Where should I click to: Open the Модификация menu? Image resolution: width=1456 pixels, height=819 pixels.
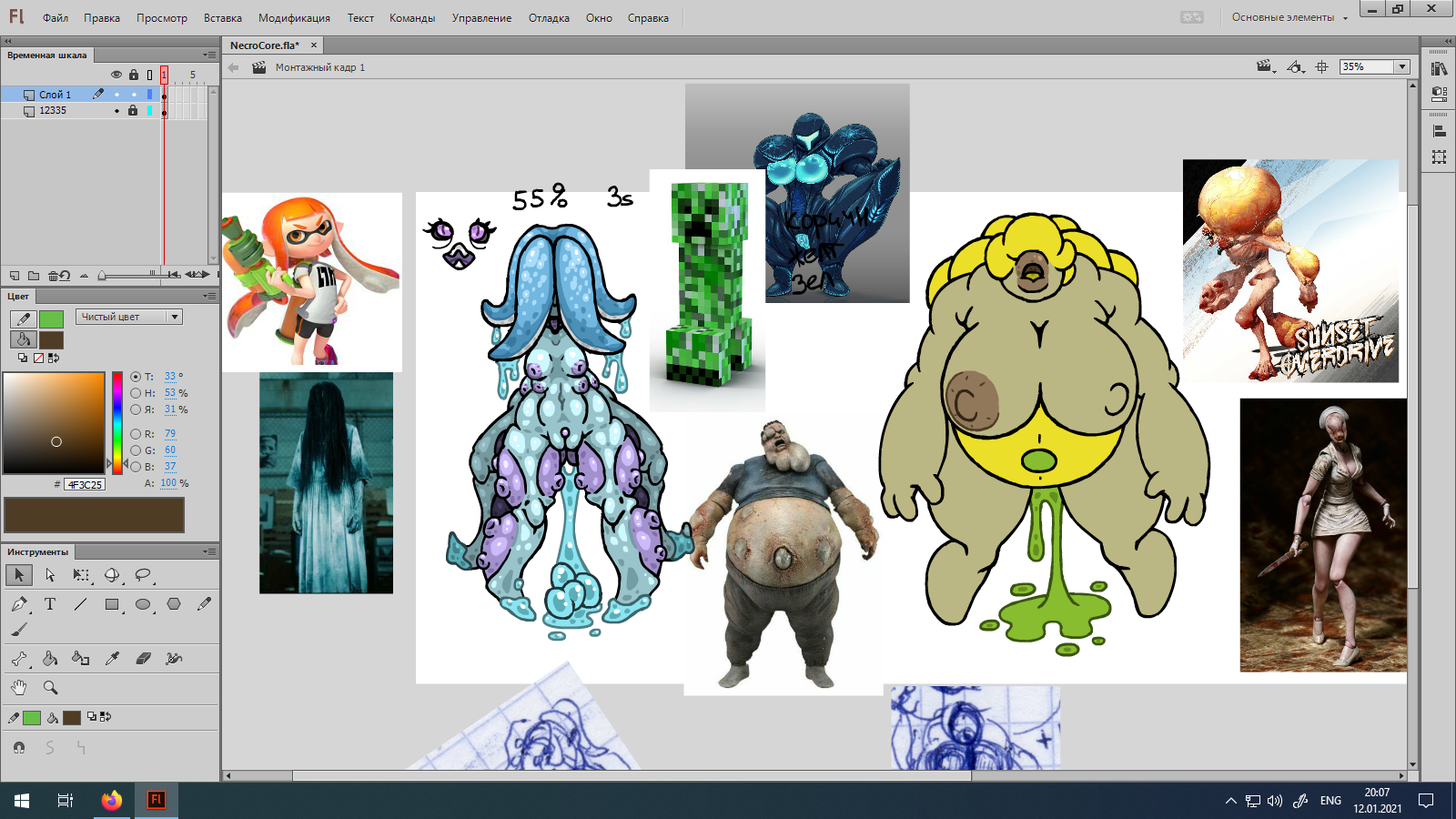tap(294, 18)
